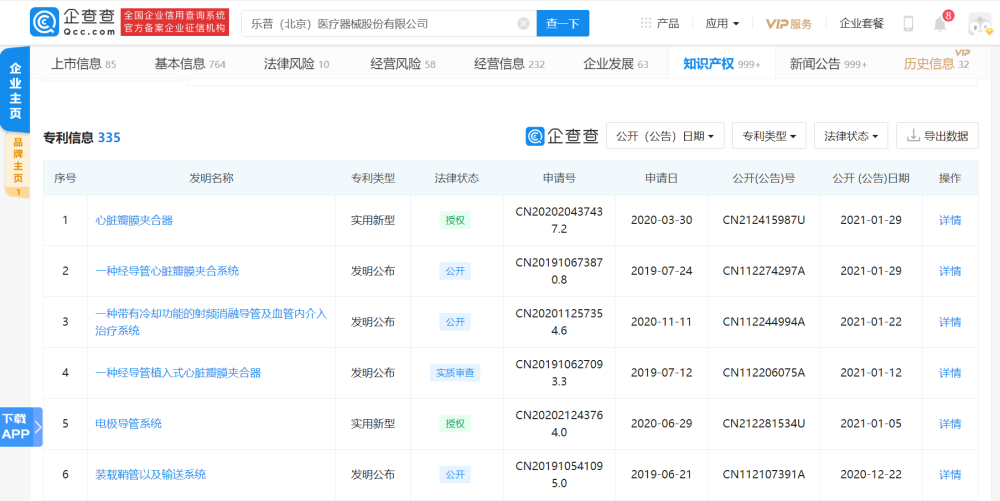Click publication number CN212281534U

(x=763, y=424)
